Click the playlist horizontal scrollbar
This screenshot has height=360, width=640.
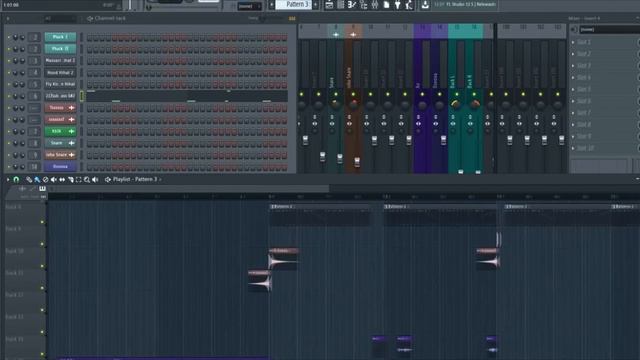pyautogui.click(x=190, y=189)
